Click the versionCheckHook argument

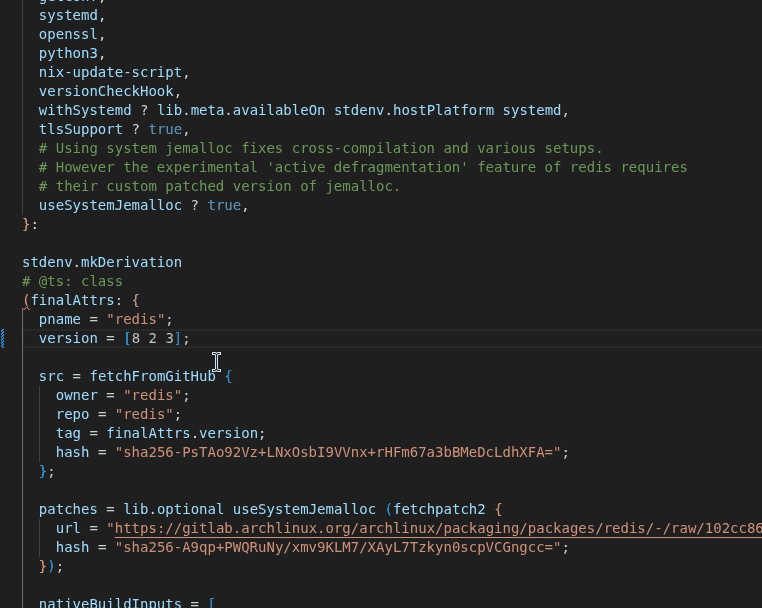(106, 91)
